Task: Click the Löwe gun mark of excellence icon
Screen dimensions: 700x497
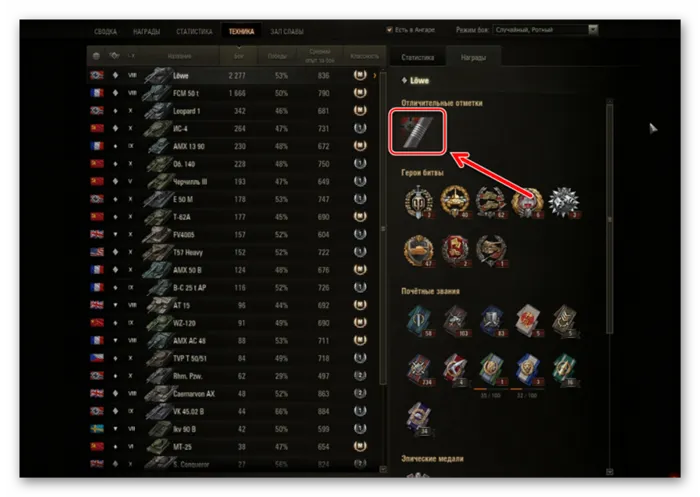Action: [x=417, y=132]
